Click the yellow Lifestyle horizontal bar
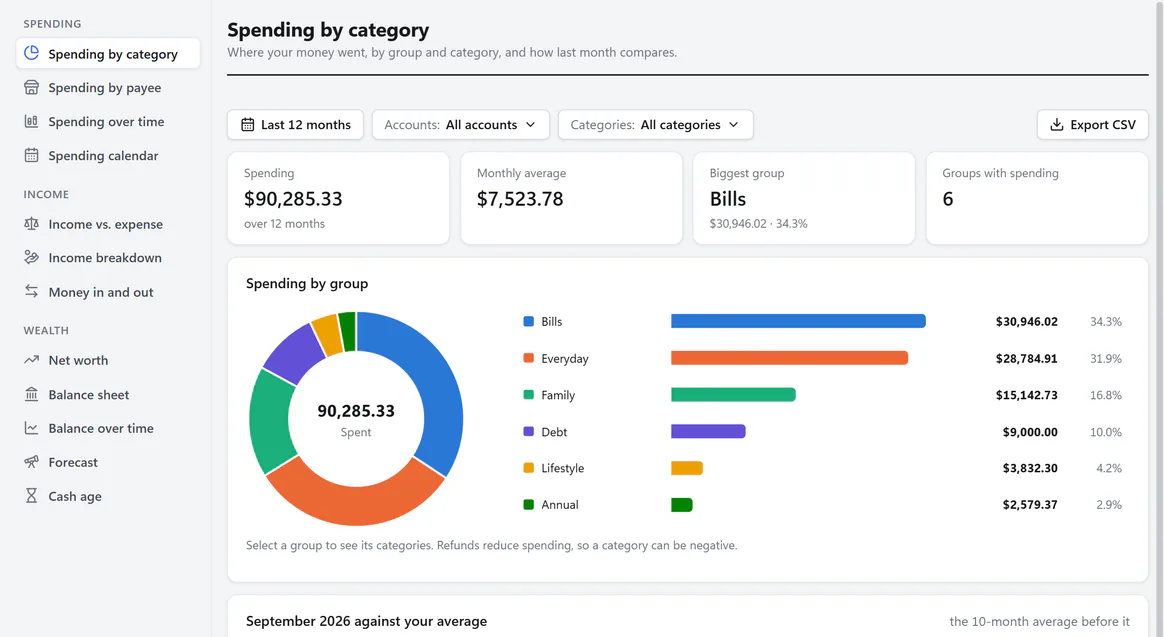Viewport: 1164px width, 637px height. (x=687, y=468)
